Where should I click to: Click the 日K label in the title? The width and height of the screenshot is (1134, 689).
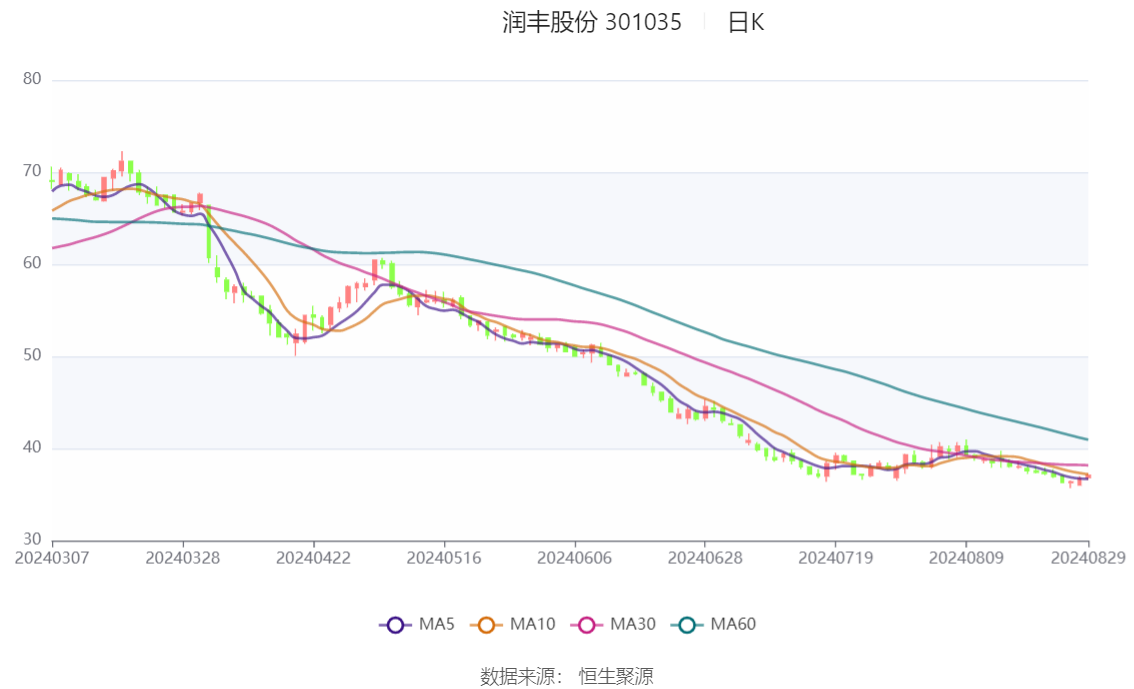point(746,22)
